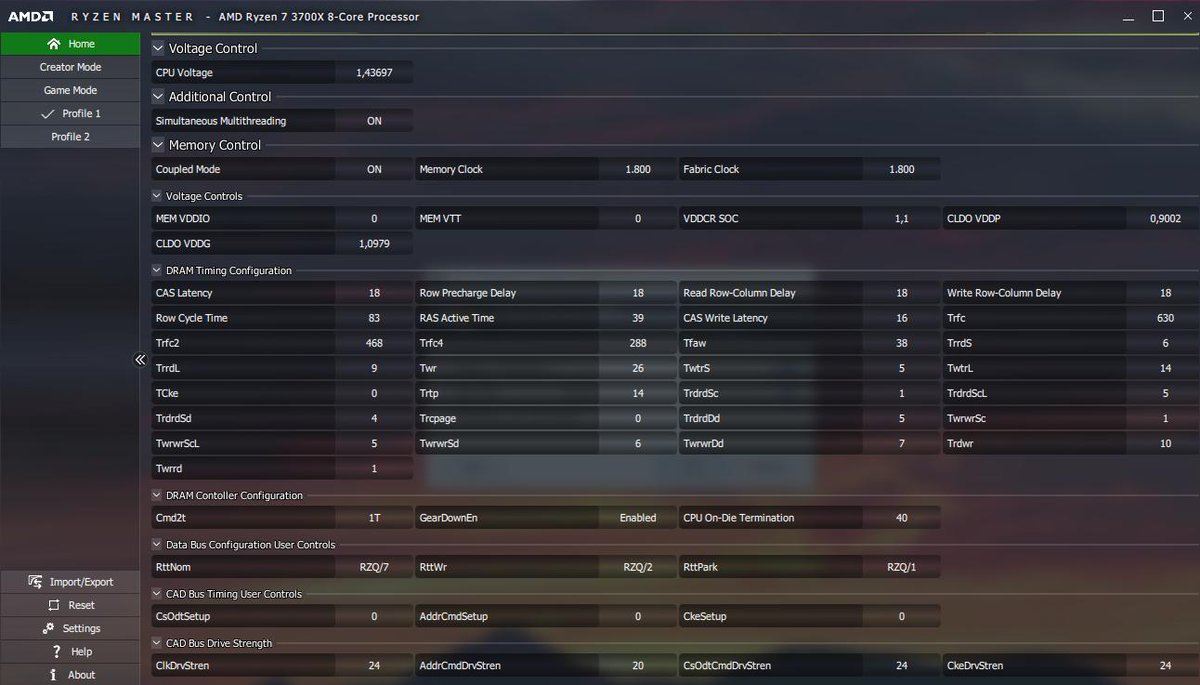Open the Home tab
Screen dimensions: 1200x685
pyautogui.click(x=70, y=44)
